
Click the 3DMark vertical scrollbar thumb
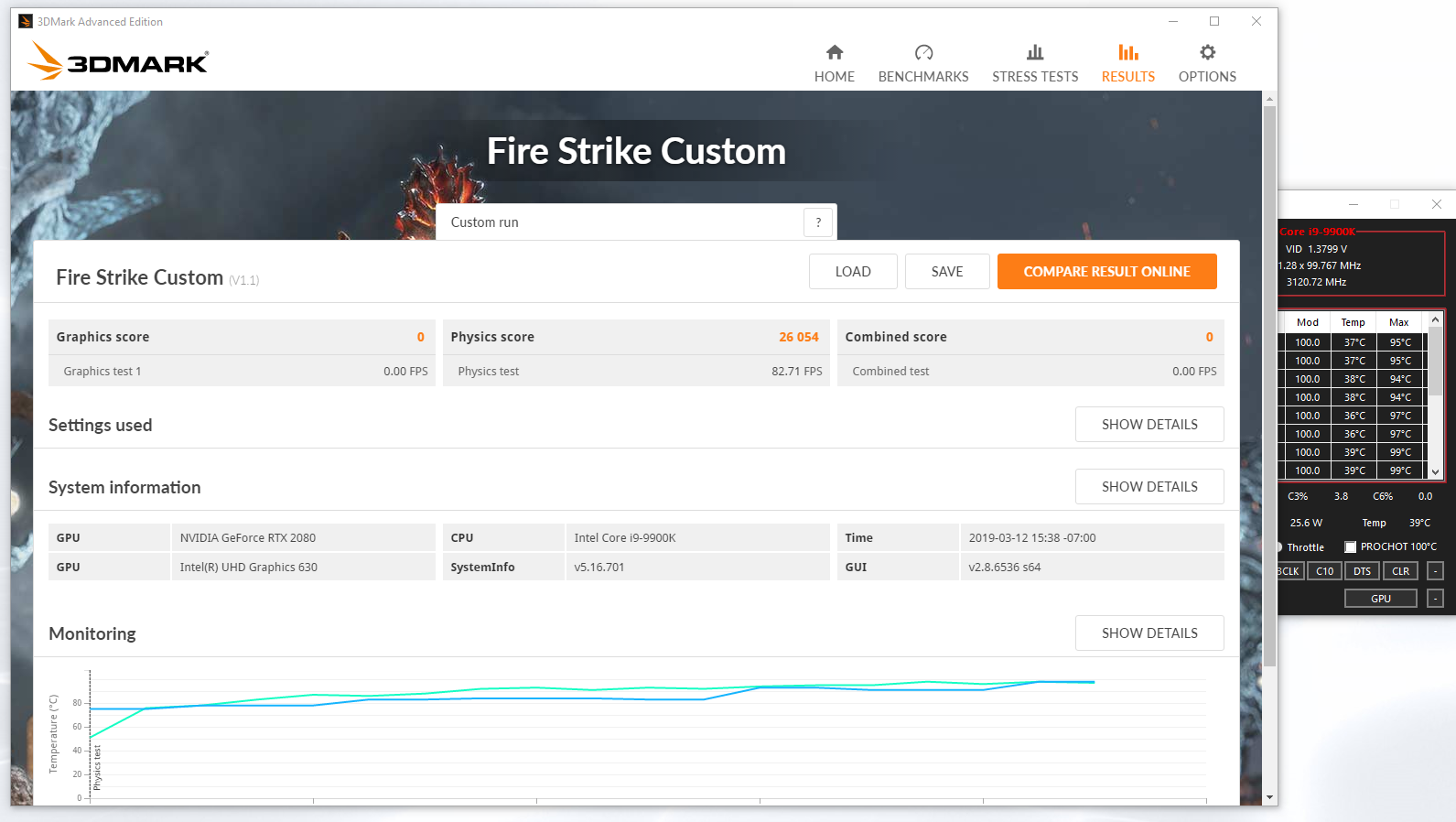click(x=1269, y=385)
